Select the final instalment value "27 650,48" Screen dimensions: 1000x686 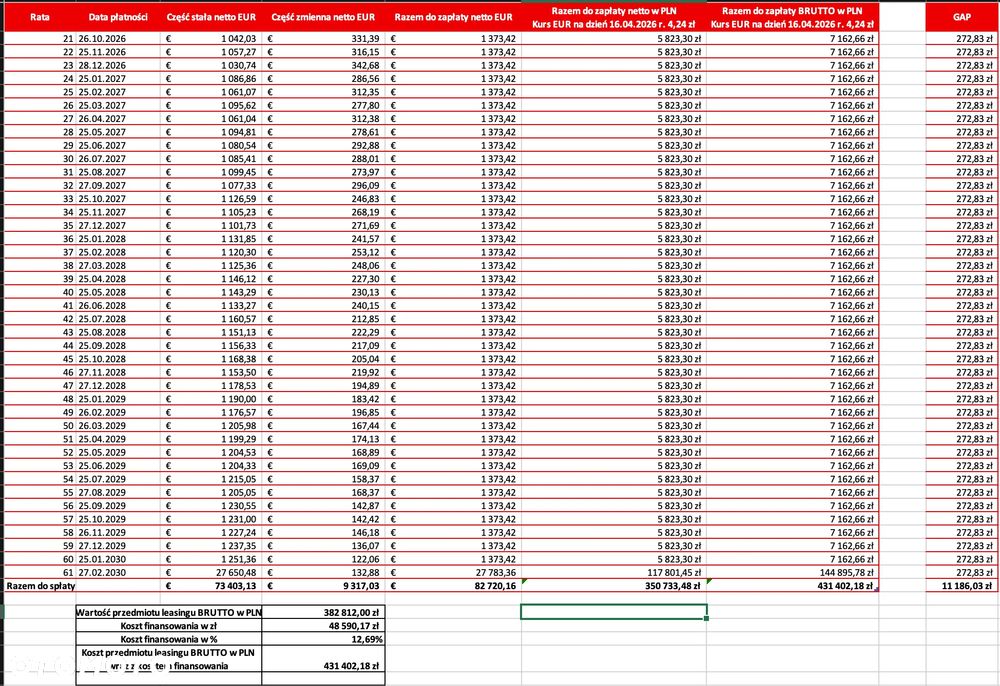[x=211, y=573]
